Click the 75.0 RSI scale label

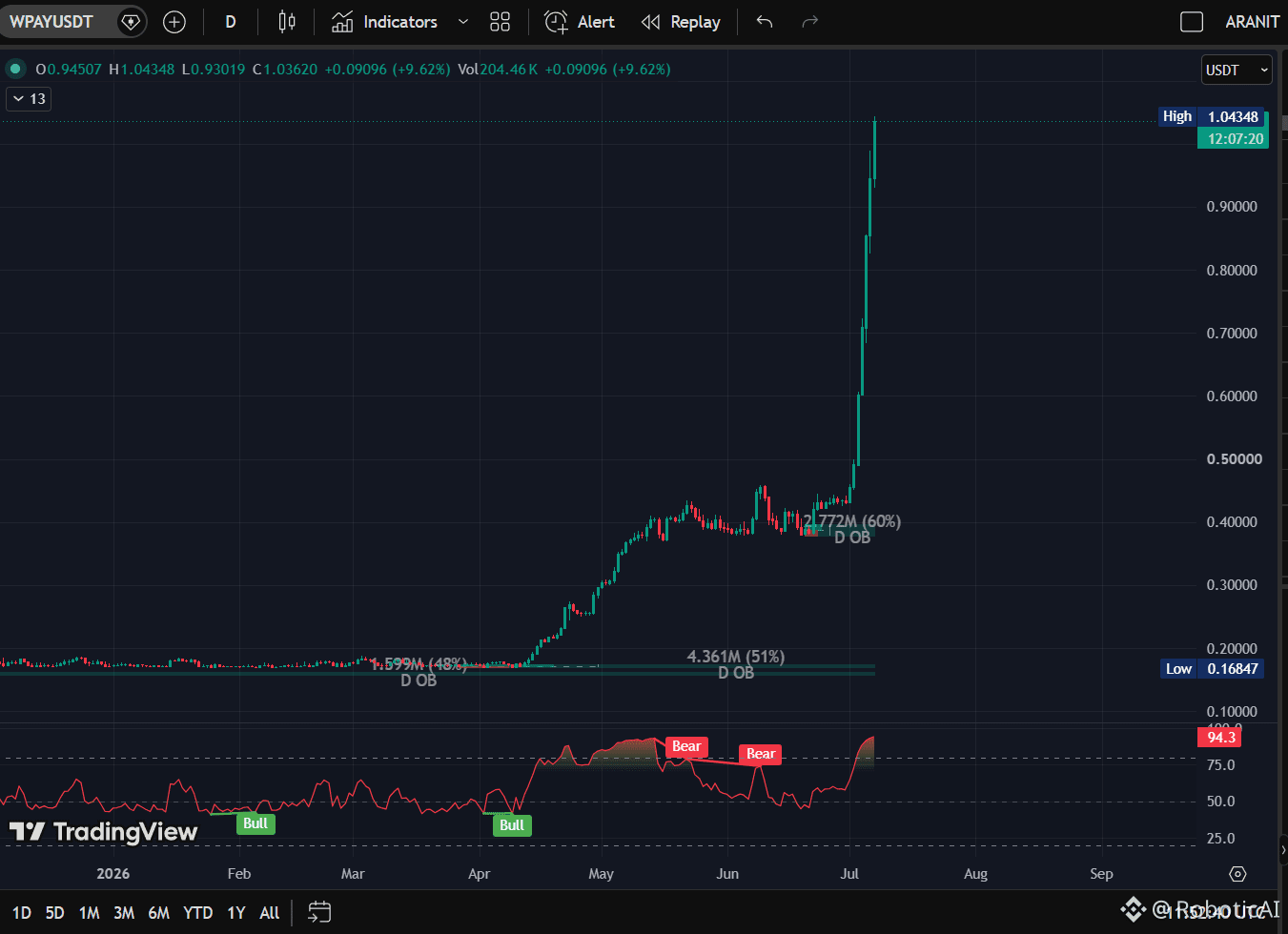pyautogui.click(x=1220, y=765)
